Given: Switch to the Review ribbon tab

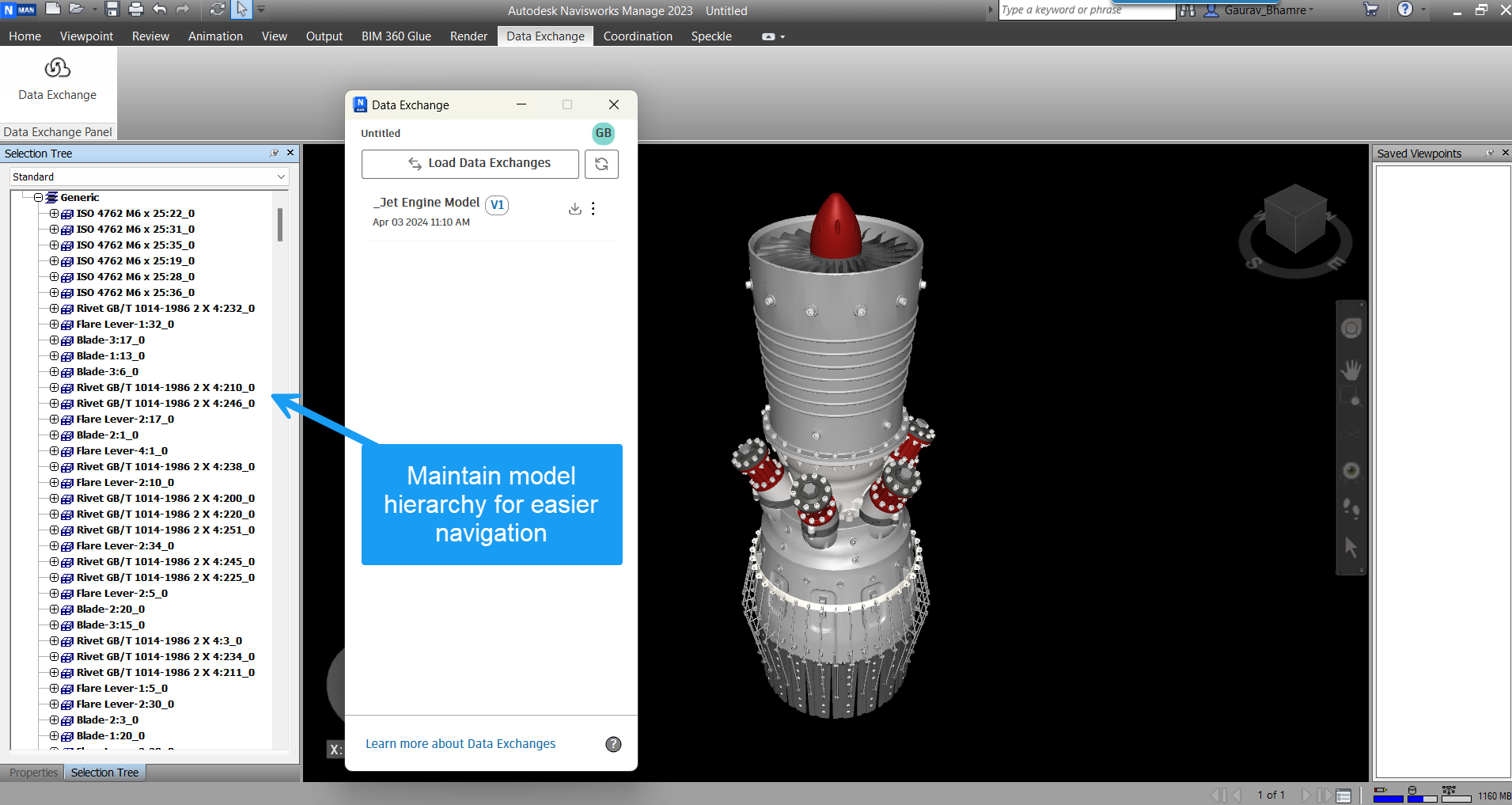Looking at the screenshot, I should pos(150,36).
